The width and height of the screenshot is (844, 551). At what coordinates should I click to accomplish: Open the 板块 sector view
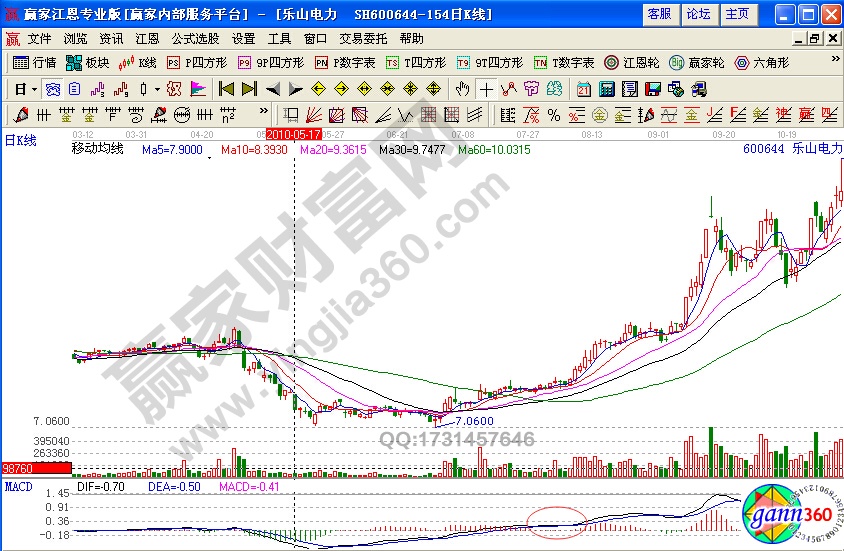[87, 63]
